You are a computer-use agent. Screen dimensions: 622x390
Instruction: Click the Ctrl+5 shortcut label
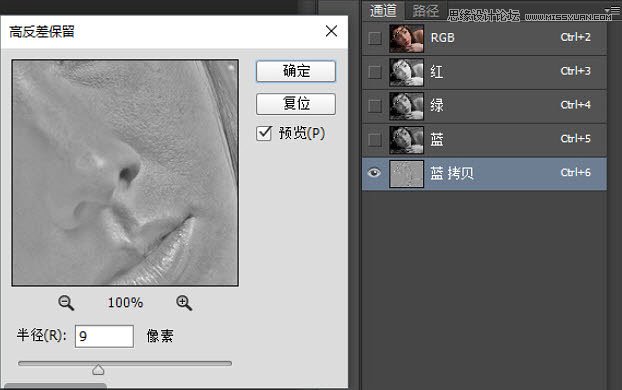576,139
